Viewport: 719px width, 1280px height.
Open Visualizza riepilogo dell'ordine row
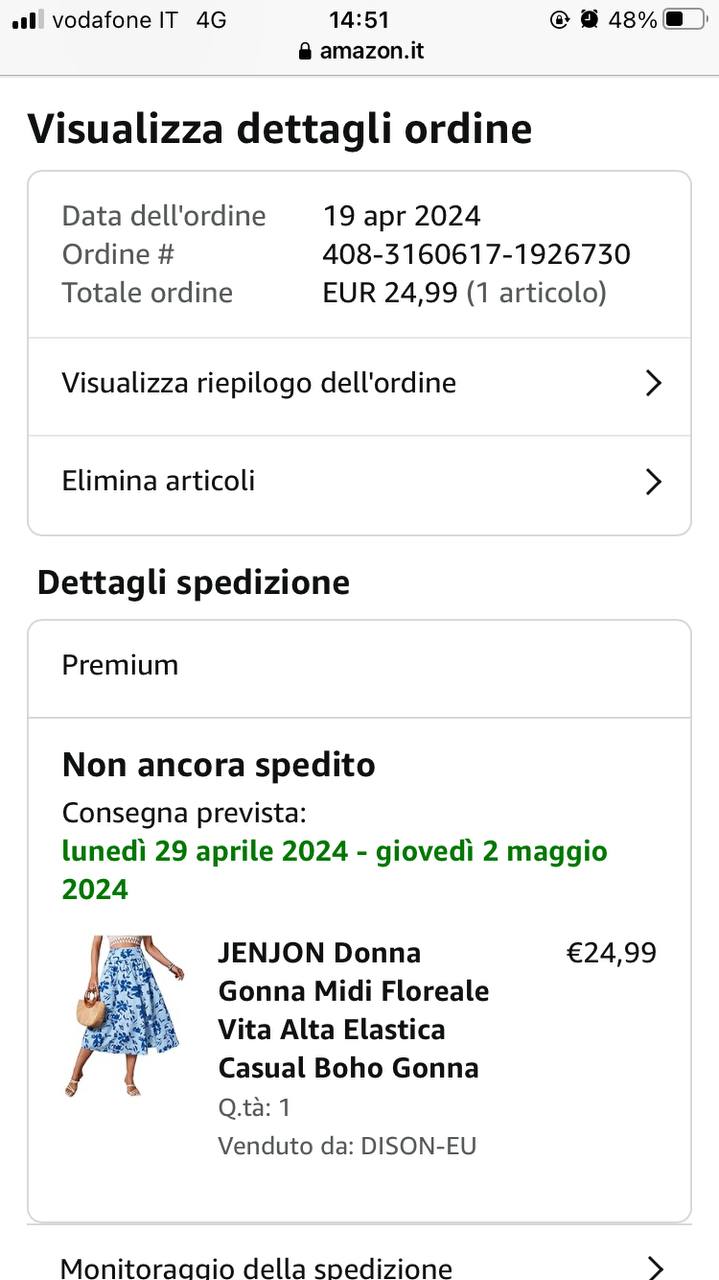[x=259, y=383]
